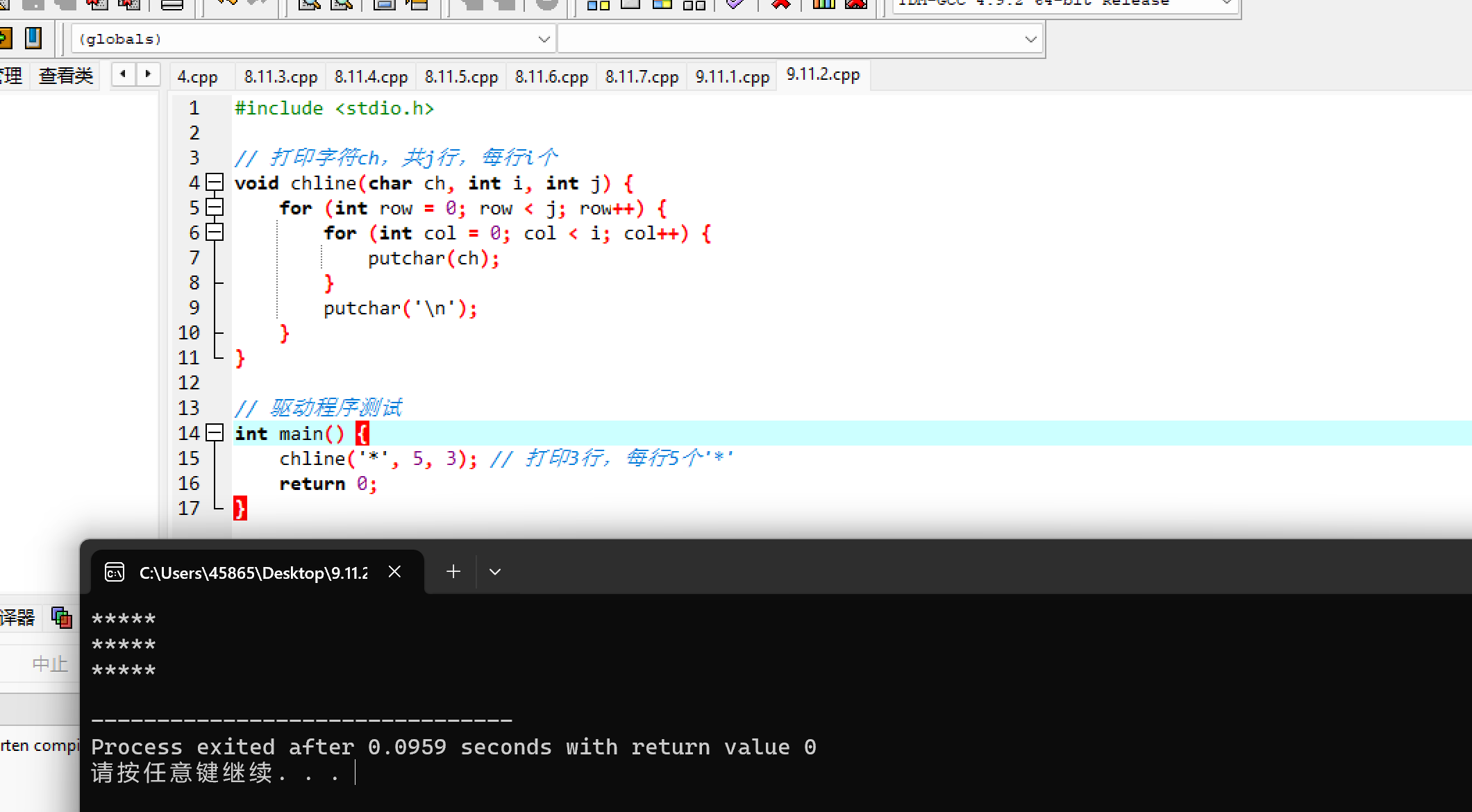Open a new terminal tab with plus
The image size is (1472, 812).
point(453,572)
